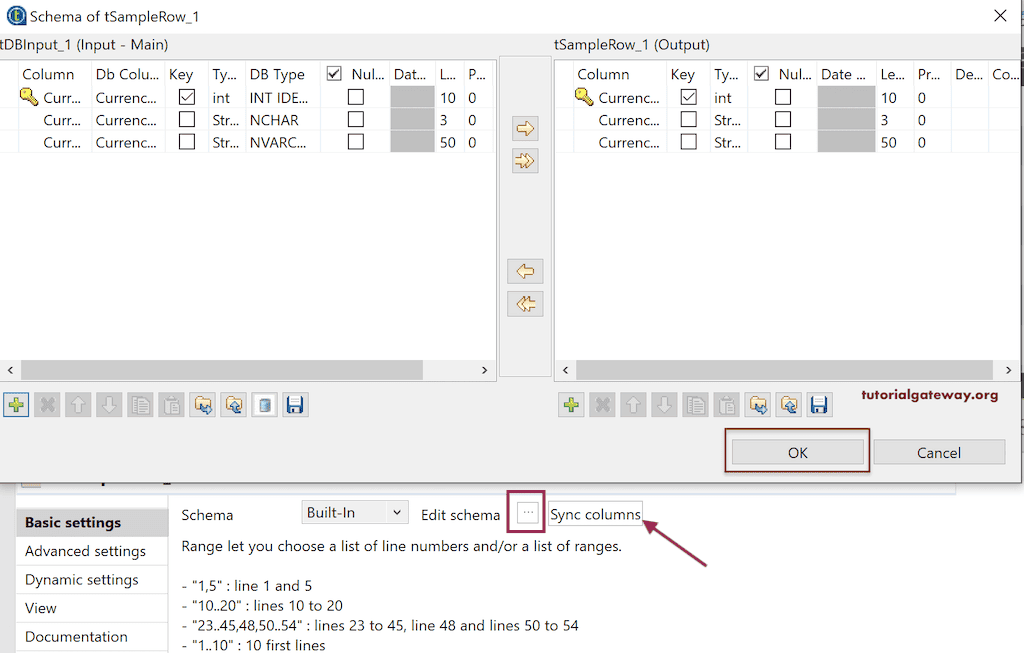
Task: Open the Built-In schema dropdown
Action: (354, 512)
